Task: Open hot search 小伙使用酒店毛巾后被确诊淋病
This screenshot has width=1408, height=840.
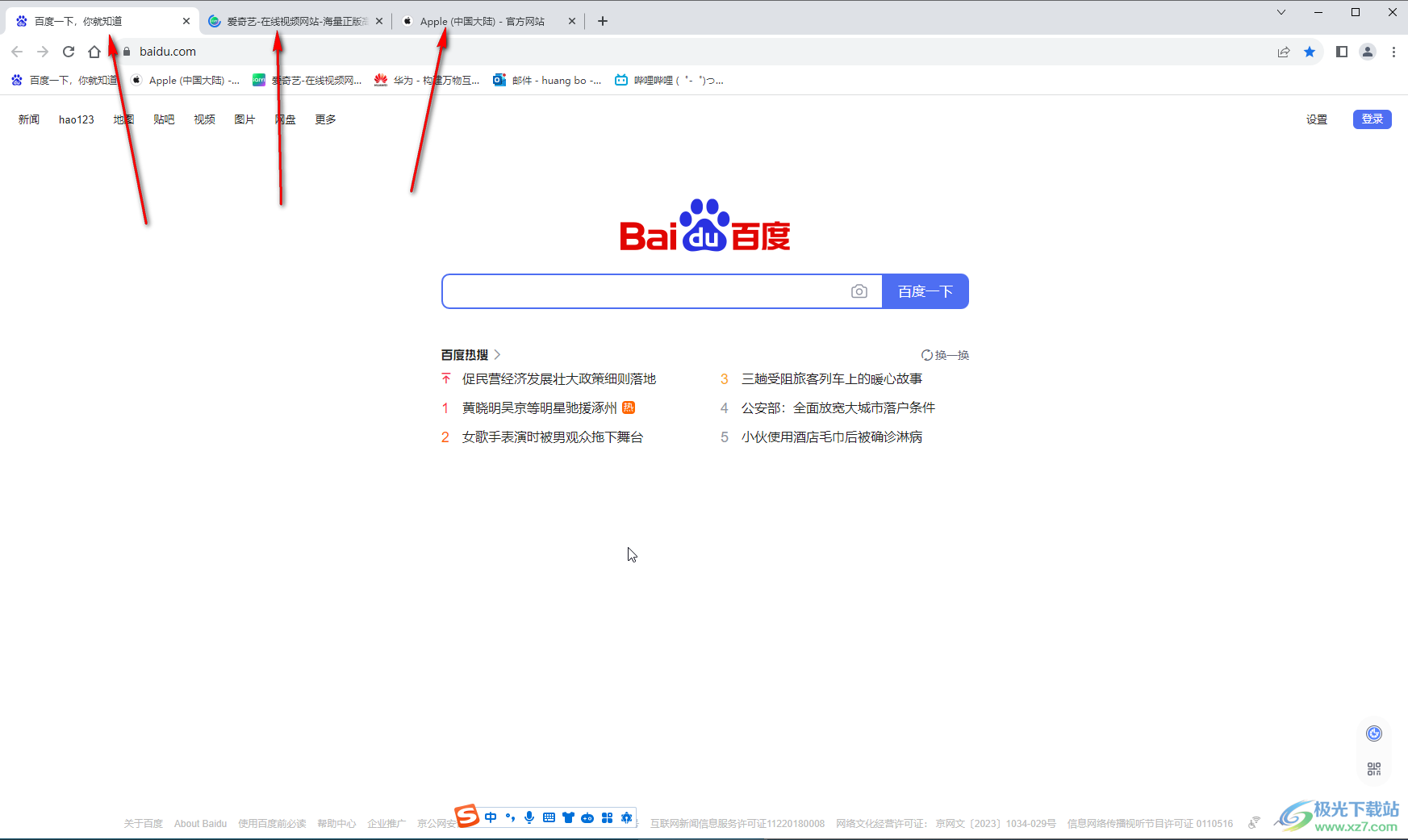Action: (832, 437)
